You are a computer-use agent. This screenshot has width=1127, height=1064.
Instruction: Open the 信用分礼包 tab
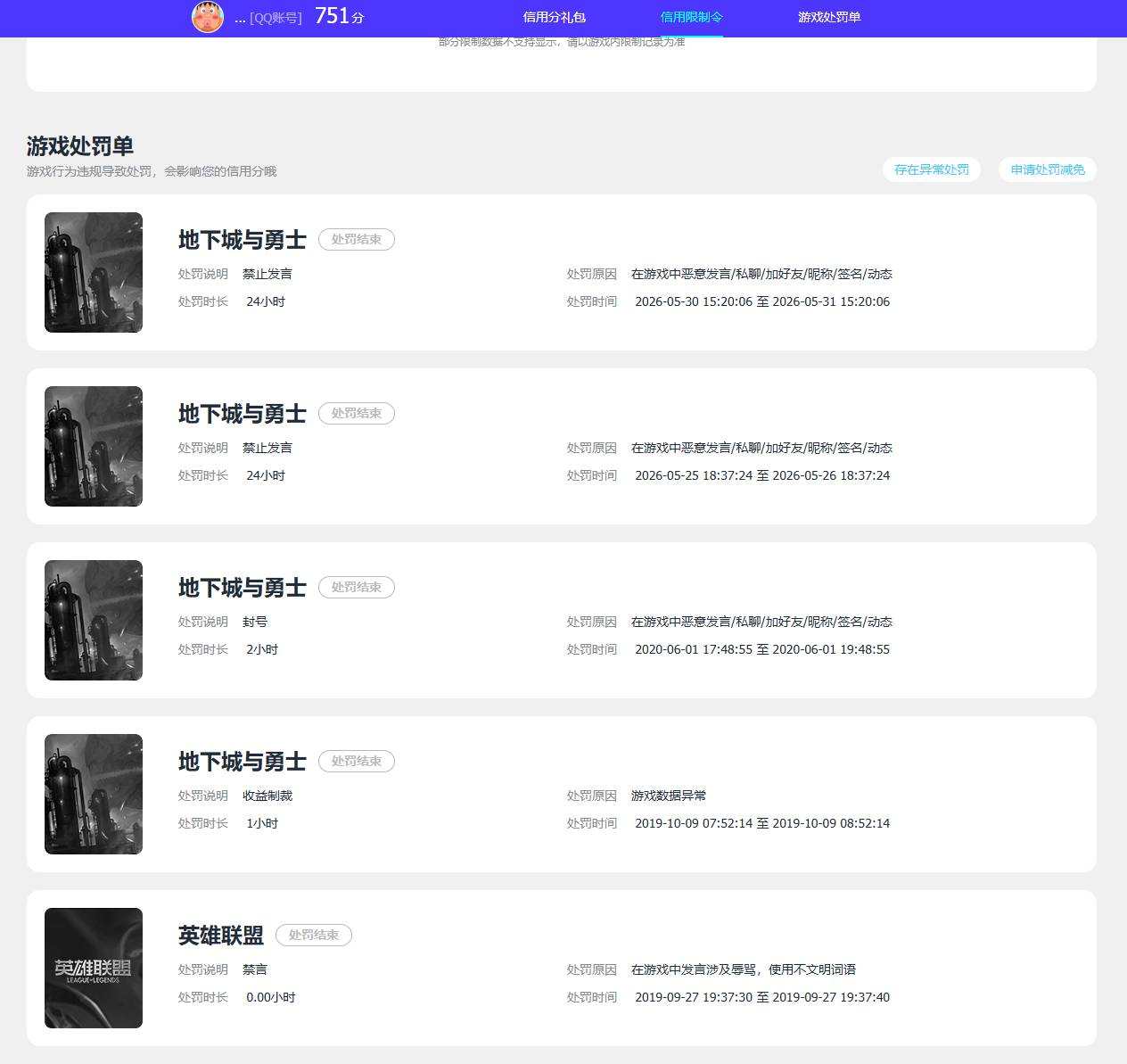point(554,17)
